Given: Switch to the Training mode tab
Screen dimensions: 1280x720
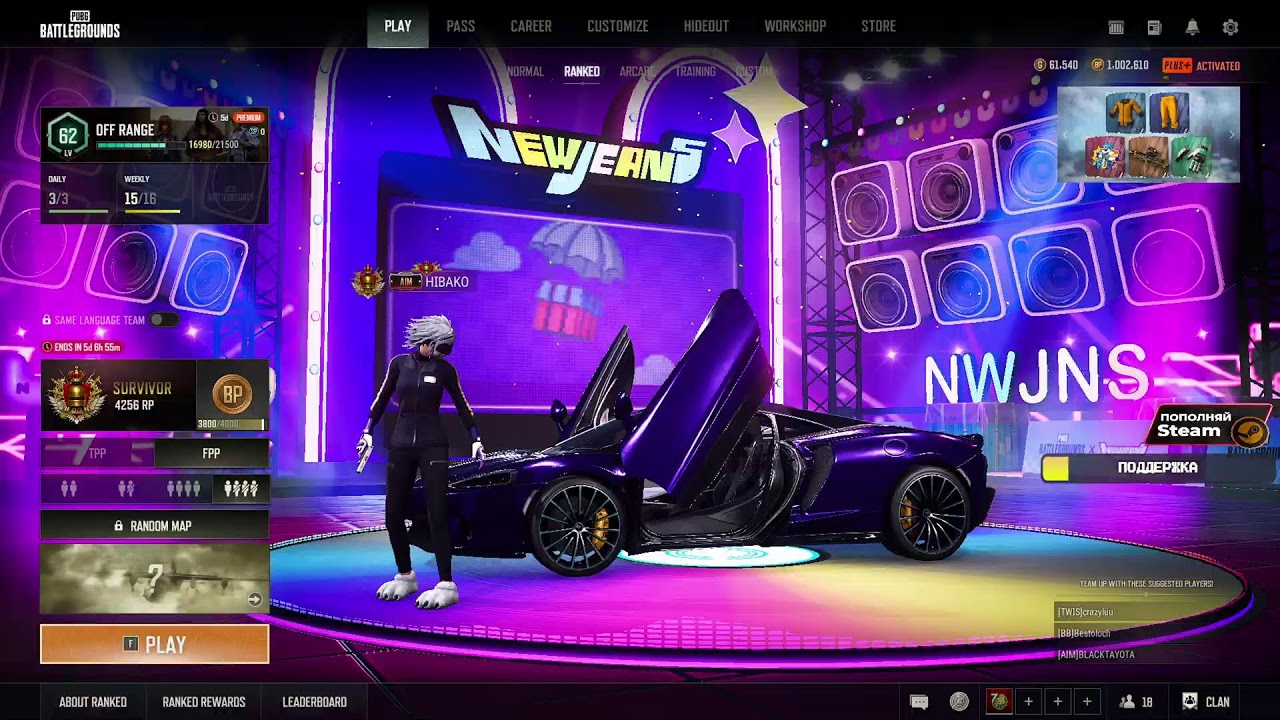Looking at the screenshot, I should click(695, 71).
